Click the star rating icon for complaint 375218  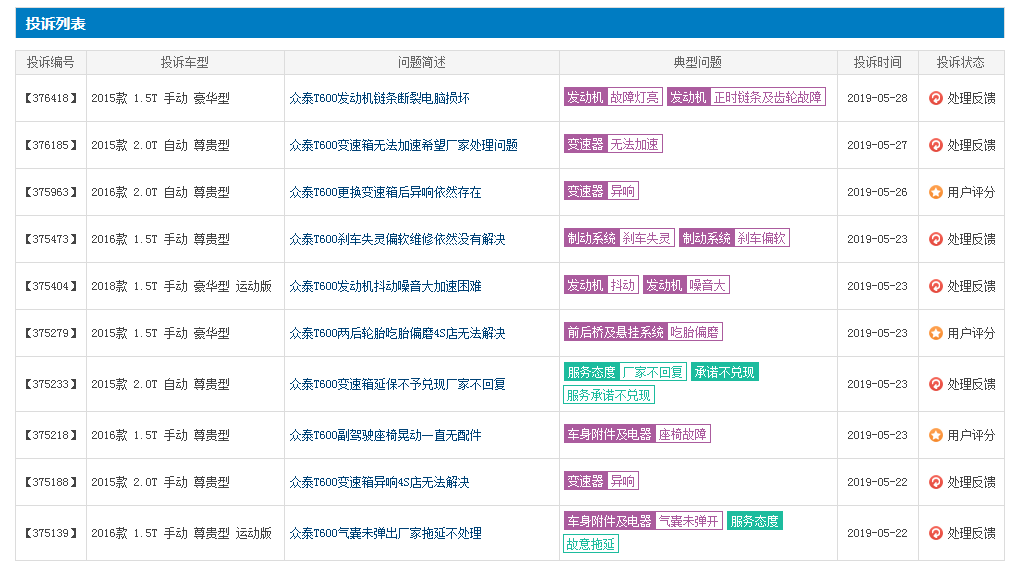pos(936,435)
